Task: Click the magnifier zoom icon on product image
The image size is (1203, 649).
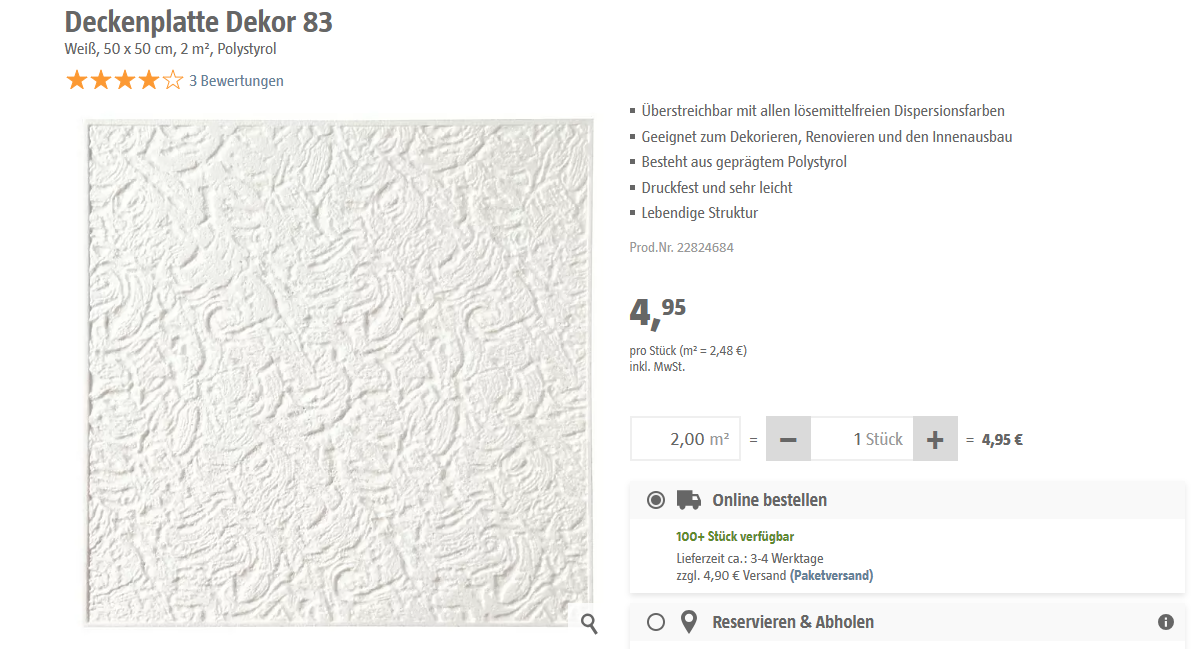Action: pyautogui.click(x=589, y=624)
